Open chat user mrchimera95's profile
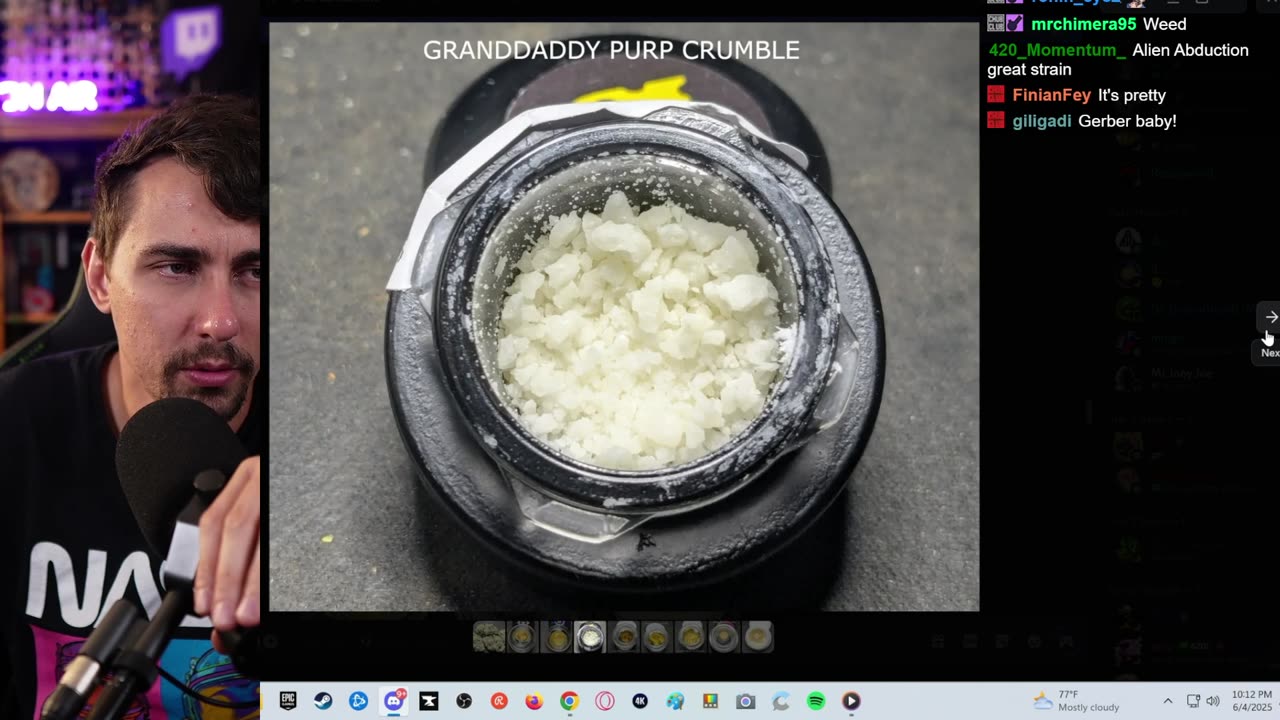The width and height of the screenshot is (1280, 720). pos(1083,24)
